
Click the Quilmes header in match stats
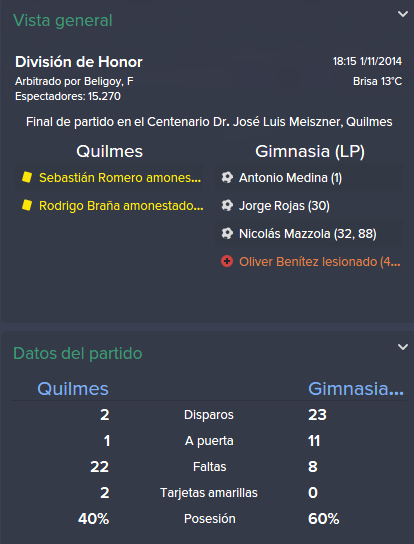point(73,389)
